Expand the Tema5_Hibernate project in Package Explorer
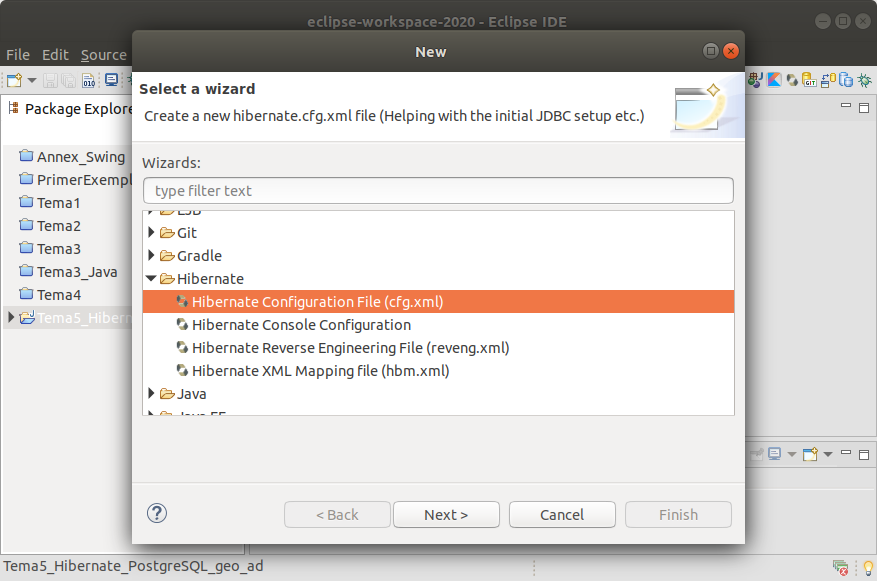 (11, 317)
